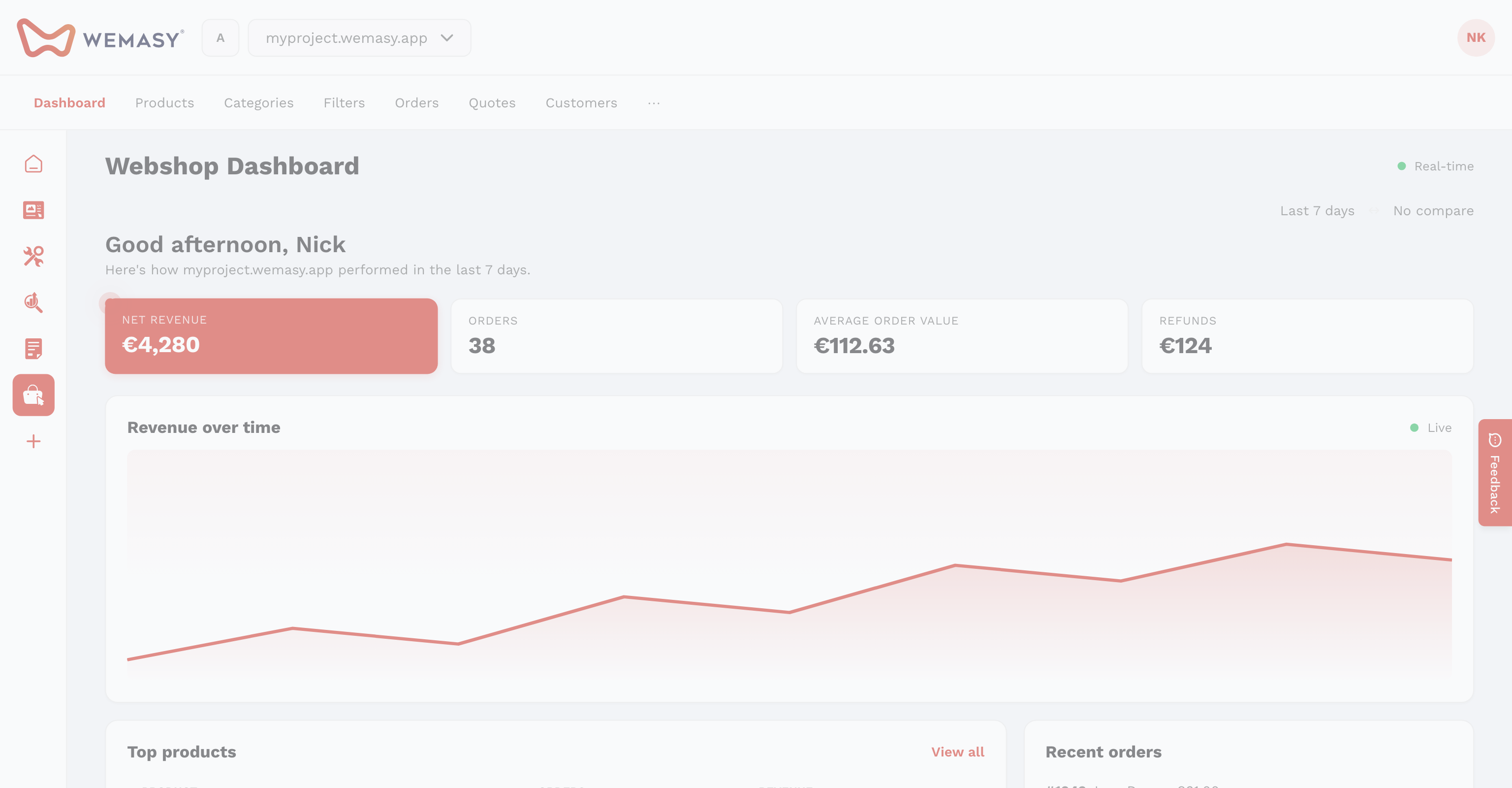The width and height of the screenshot is (1512, 788).
Task: Select the webshop shopping bag icon
Action: (x=33, y=395)
